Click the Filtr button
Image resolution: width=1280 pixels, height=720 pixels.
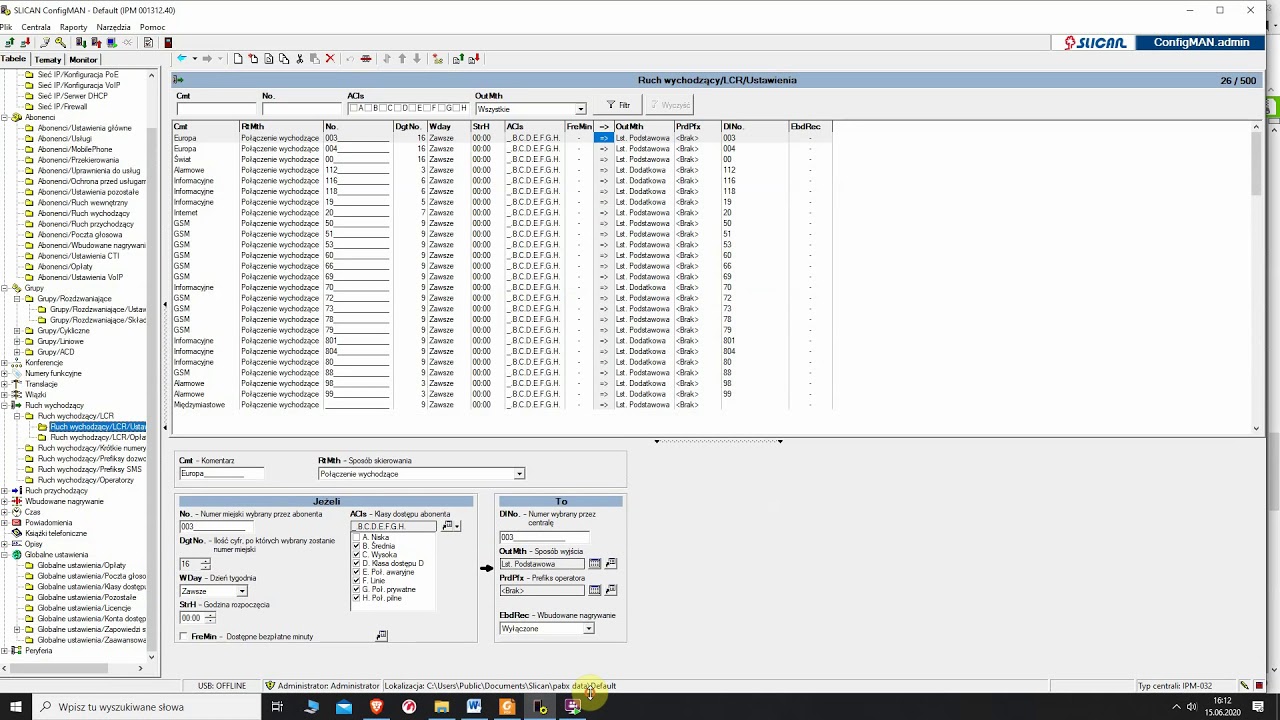pyautogui.click(x=619, y=105)
